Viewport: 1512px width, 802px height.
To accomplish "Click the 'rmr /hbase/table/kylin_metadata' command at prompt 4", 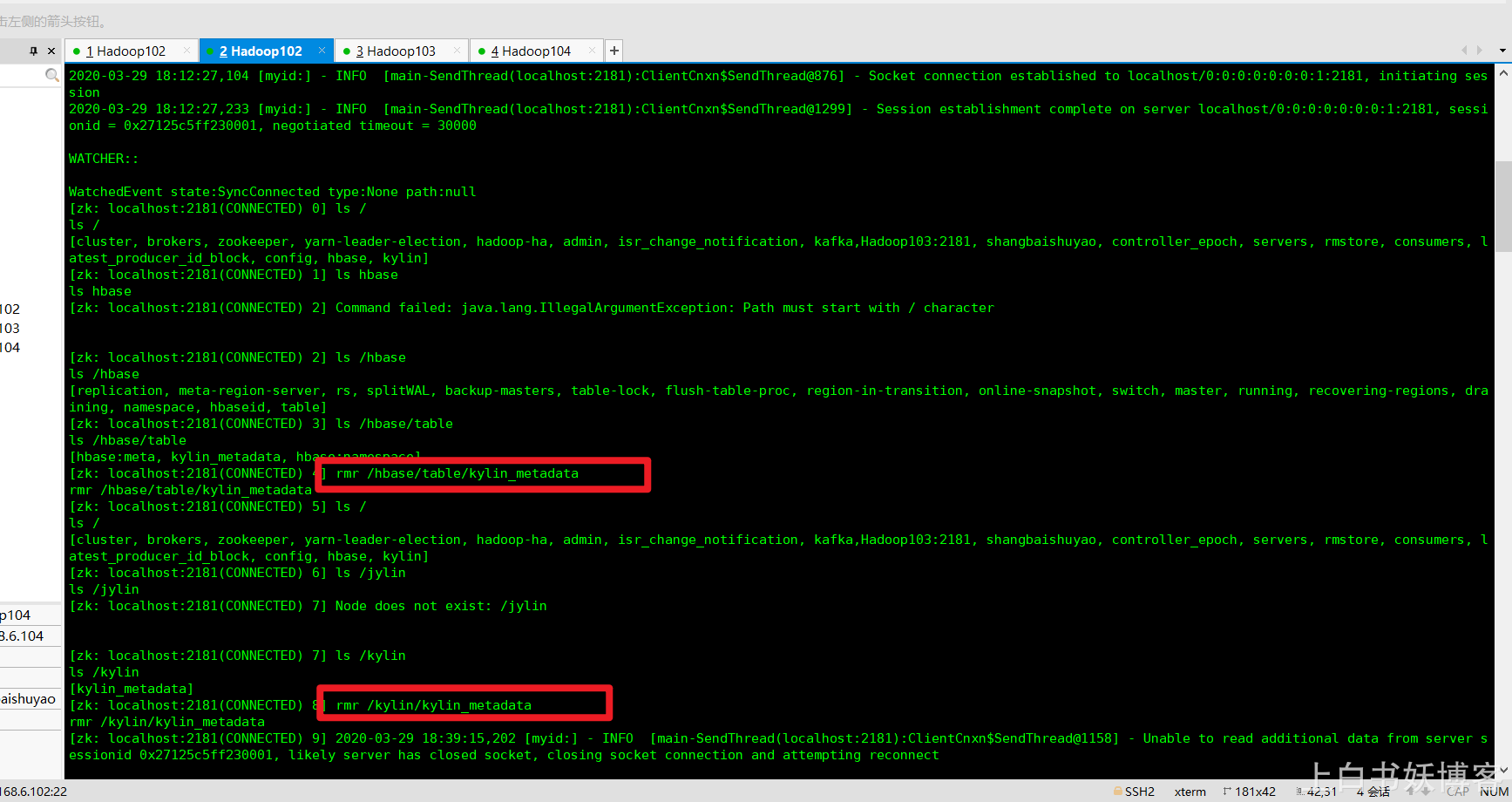I will tap(458, 473).
